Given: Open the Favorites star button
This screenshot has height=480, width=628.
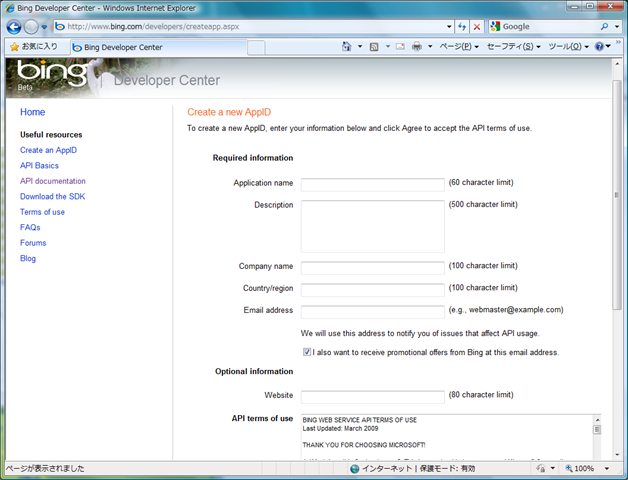Looking at the screenshot, I should pyautogui.click(x=34, y=46).
